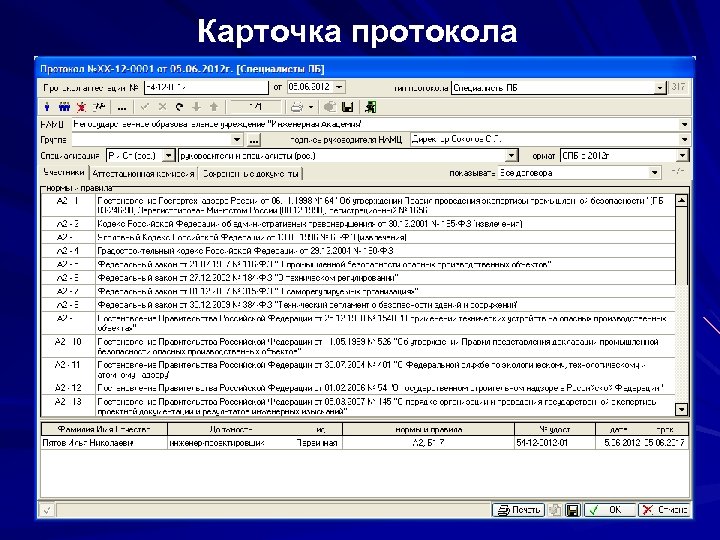Confirm with the OK button
The height and width of the screenshot is (540, 720).
(609, 510)
